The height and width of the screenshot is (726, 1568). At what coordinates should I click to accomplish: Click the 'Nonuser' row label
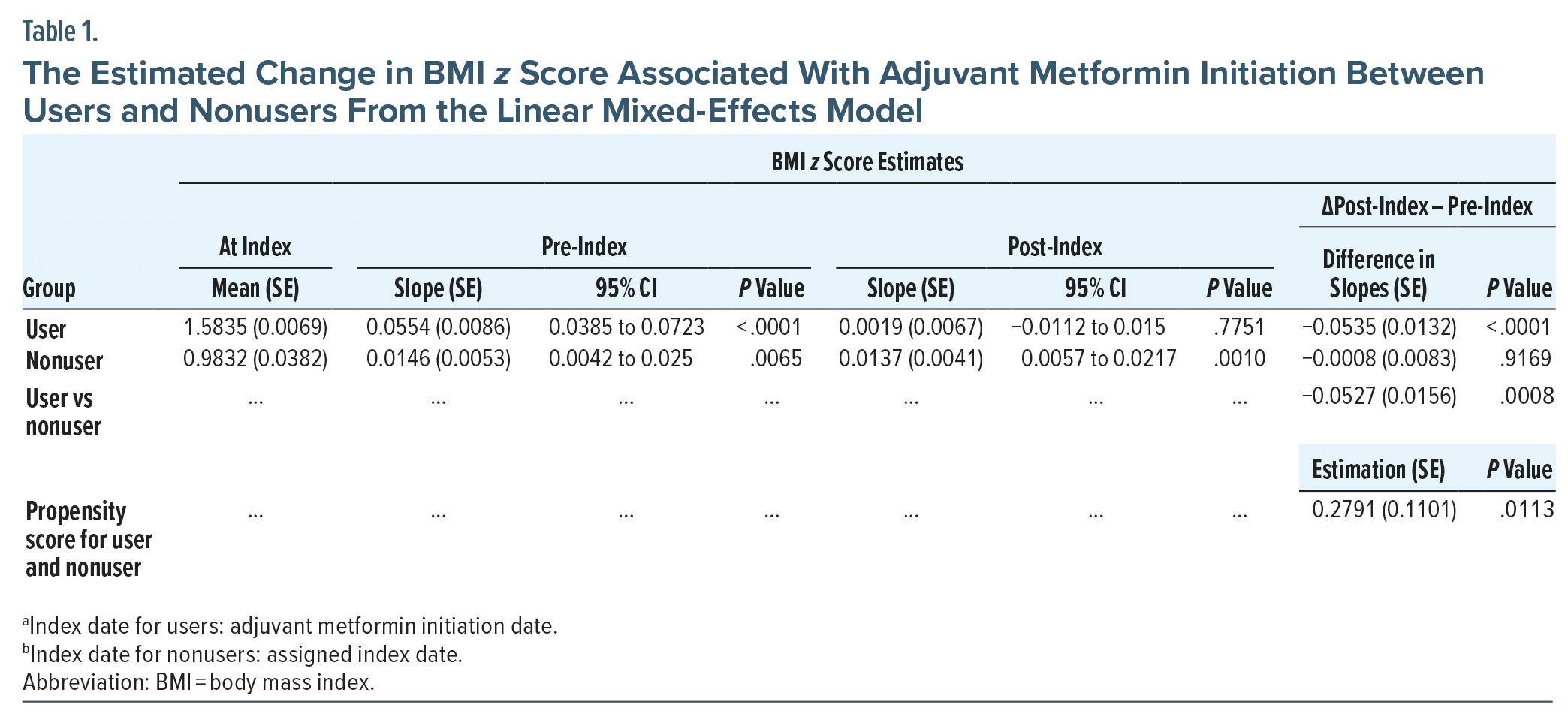coord(64,360)
